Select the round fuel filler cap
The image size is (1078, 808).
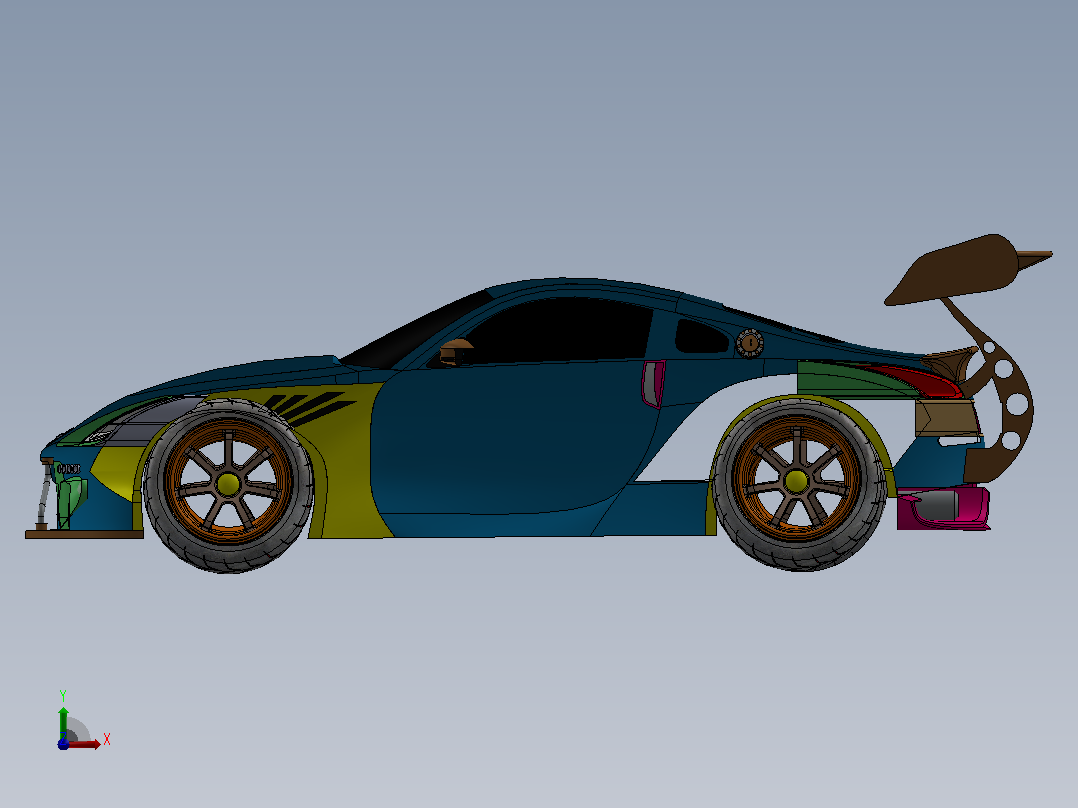click(750, 342)
